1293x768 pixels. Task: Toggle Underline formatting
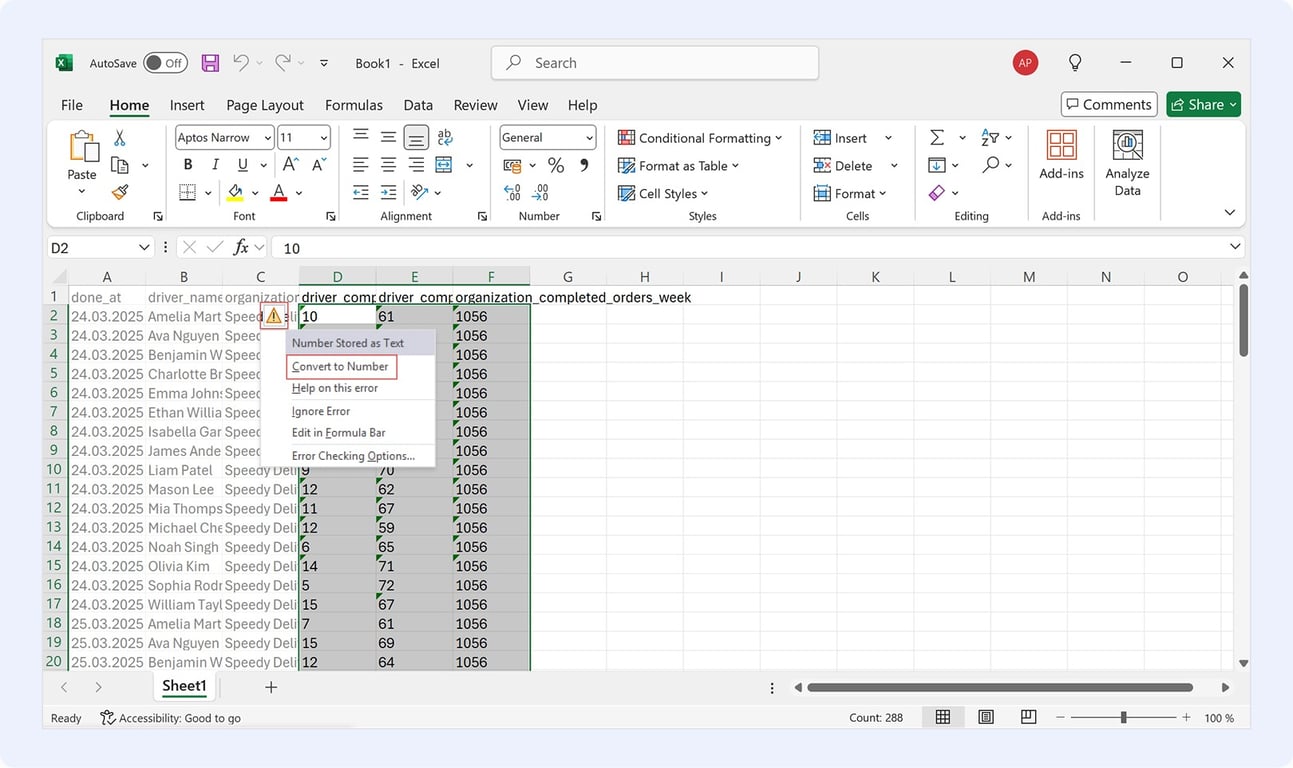(243, 165)
